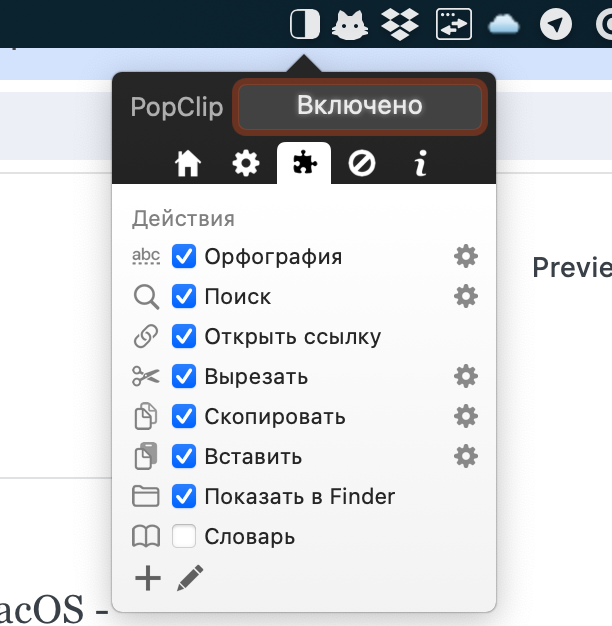Click the PopClip menu bar icon
Viewport: 612px width, 626px height.
[305, 24]
